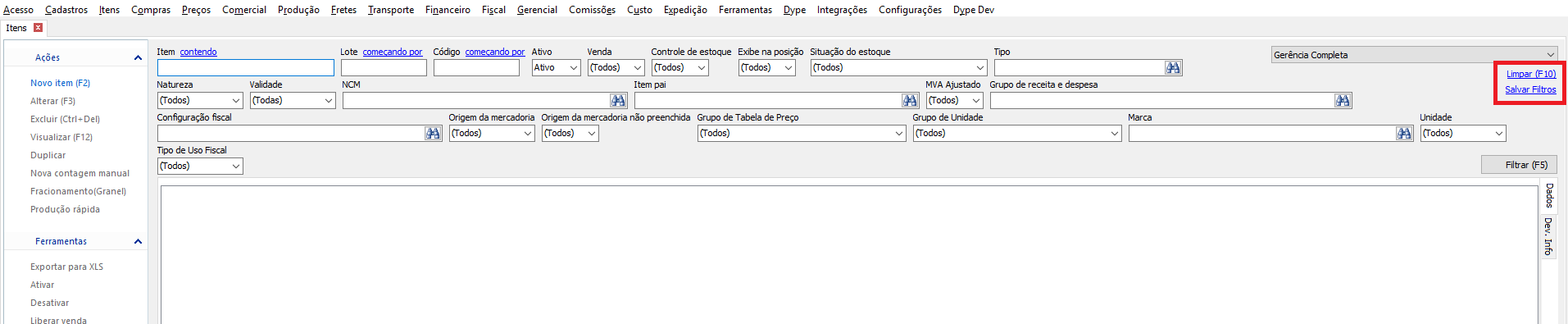
Task: Click the Limpar (F10) link
Action: click(1531, 74)
